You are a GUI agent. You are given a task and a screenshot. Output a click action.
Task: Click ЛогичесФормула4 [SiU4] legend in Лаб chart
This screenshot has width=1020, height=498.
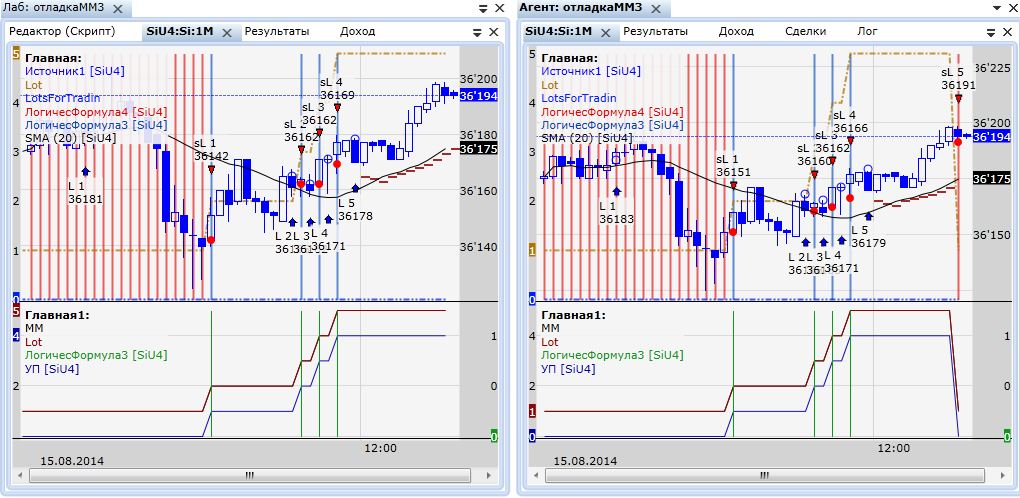pyautogui.click(x=96, y=112)
